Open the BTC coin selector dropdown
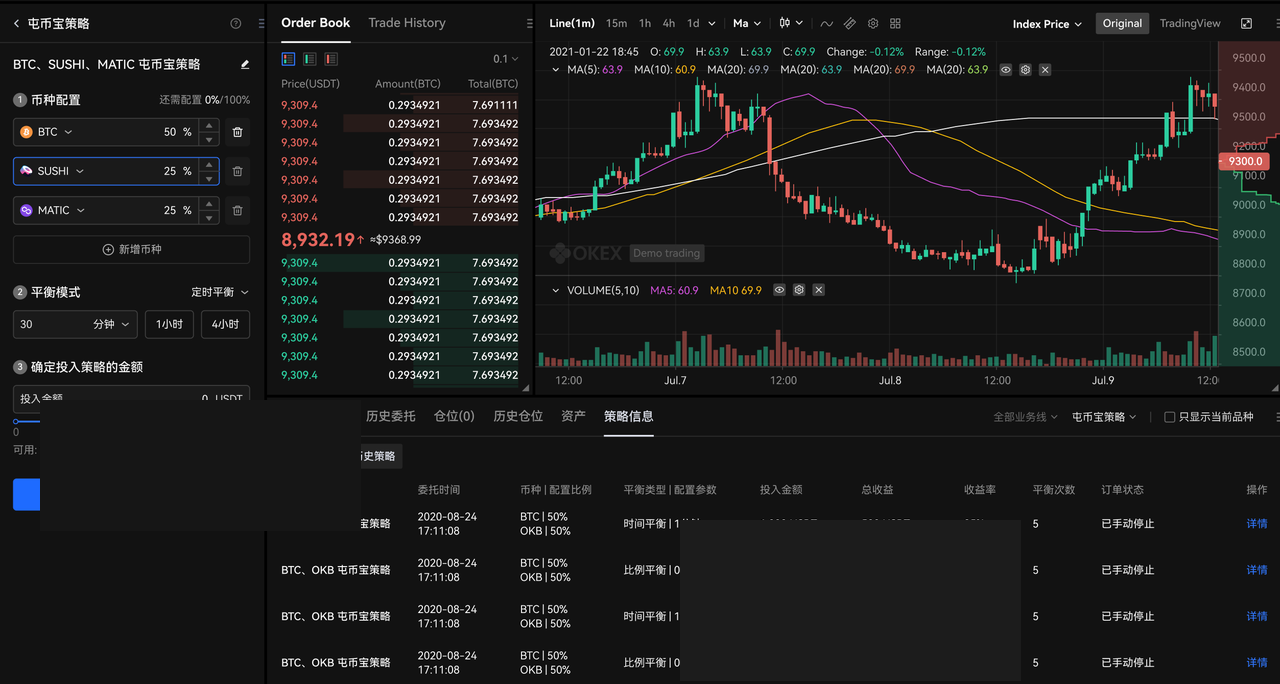1280x684 pixels. click(x=46, y=132)
